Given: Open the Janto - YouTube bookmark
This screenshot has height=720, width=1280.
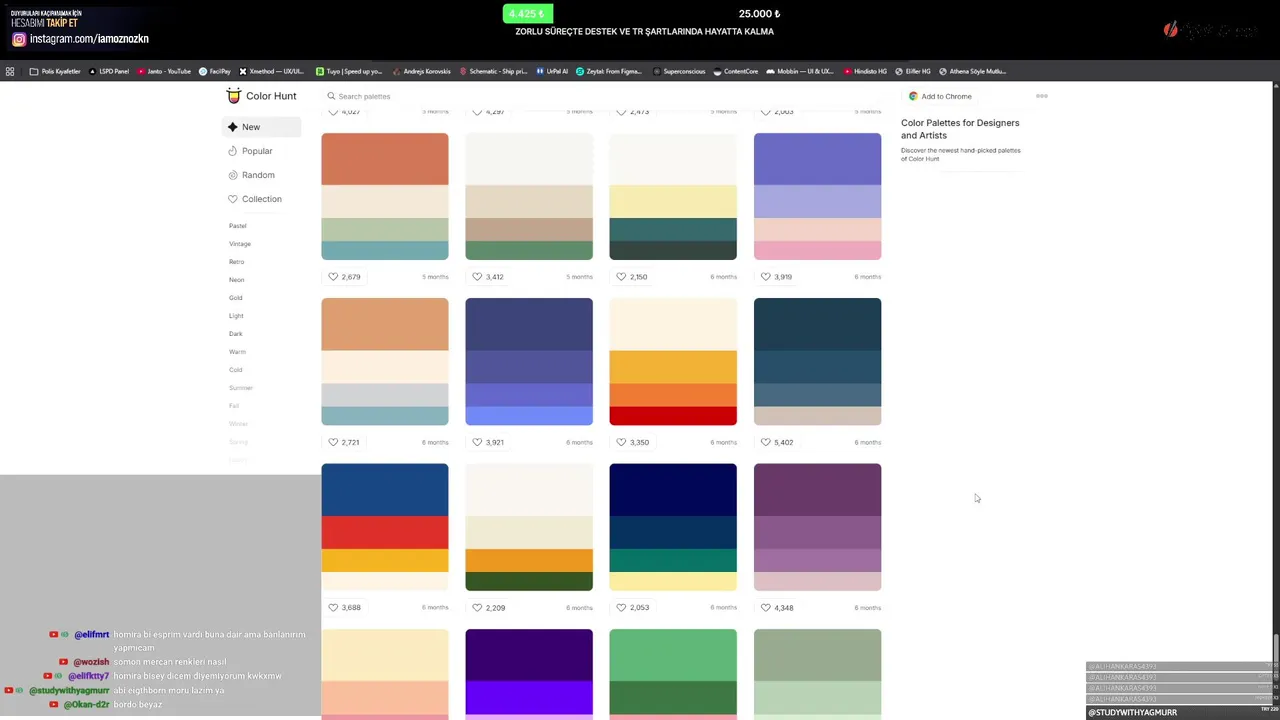Looking at the screenshot, I should click(164, 71).
